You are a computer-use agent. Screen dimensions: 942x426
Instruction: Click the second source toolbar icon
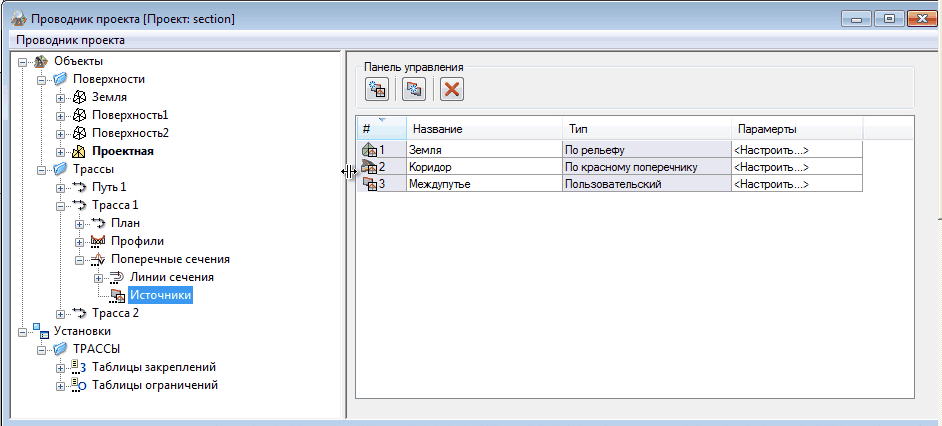[413, 90]
